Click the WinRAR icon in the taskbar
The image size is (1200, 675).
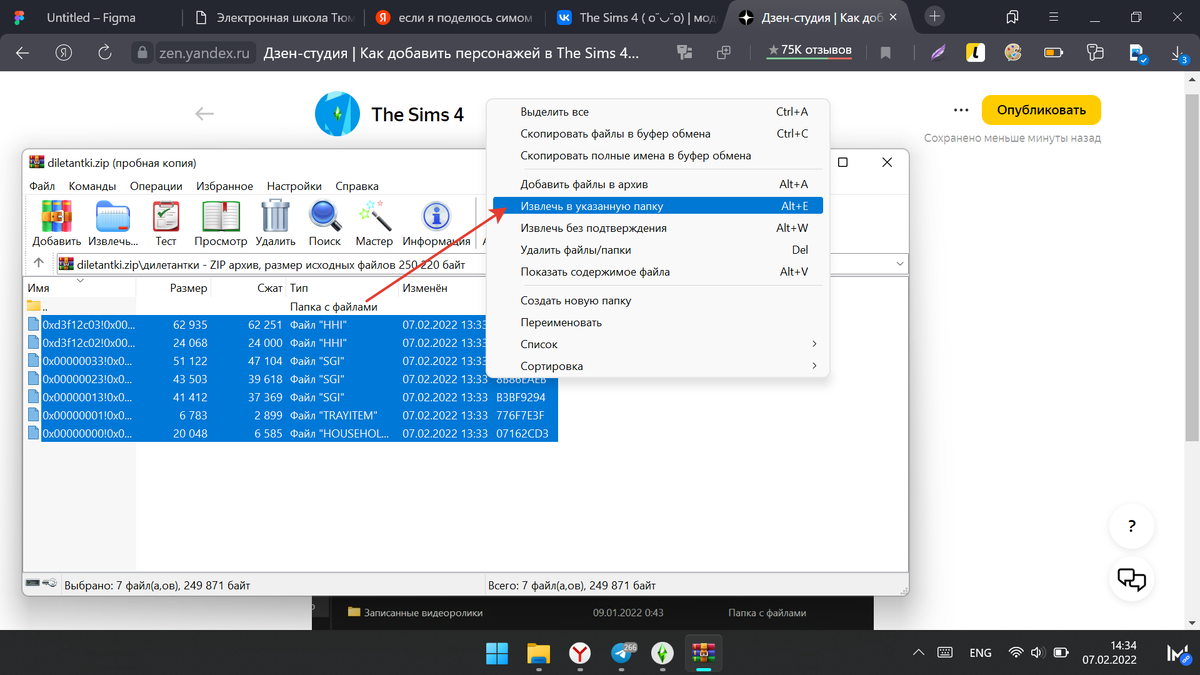(704, 653)
